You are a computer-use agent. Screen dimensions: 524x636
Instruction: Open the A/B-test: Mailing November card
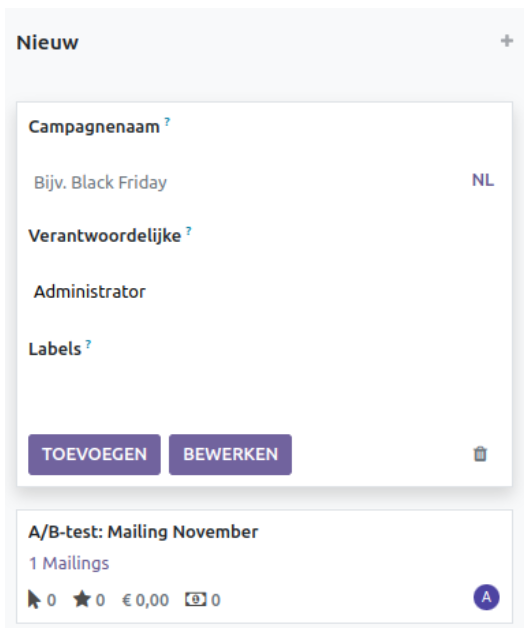coord(264,566)
